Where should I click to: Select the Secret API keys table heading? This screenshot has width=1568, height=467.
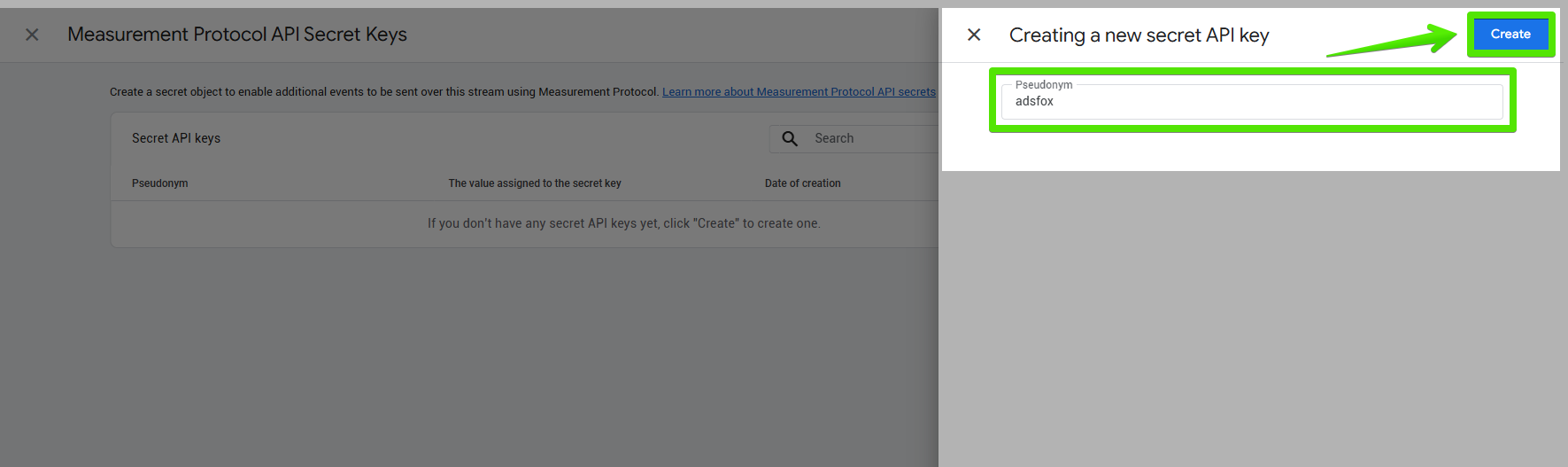click(176, 138)
